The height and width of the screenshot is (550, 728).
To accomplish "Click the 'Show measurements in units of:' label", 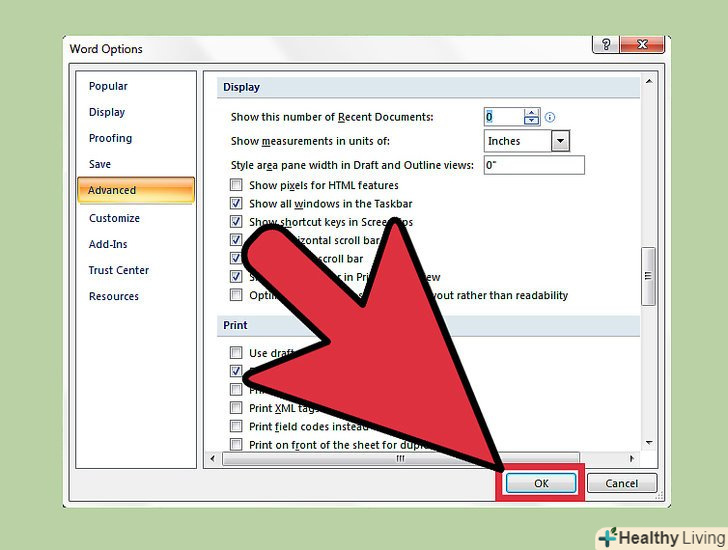I will click(310, 141).
